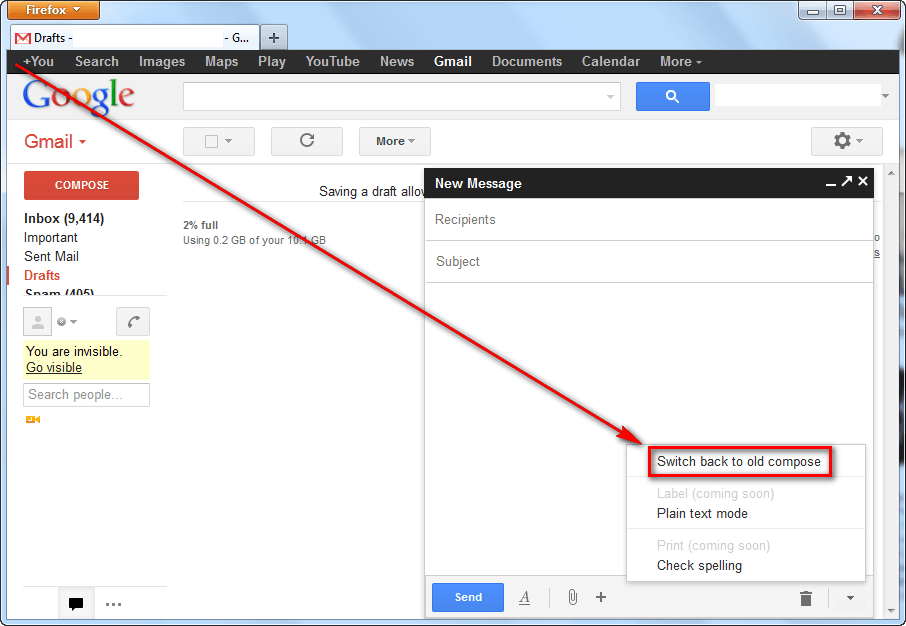The height and width of the screenshot is (626, 906).
Task: Minimize the New Message compose window
Action: (831, 183)
